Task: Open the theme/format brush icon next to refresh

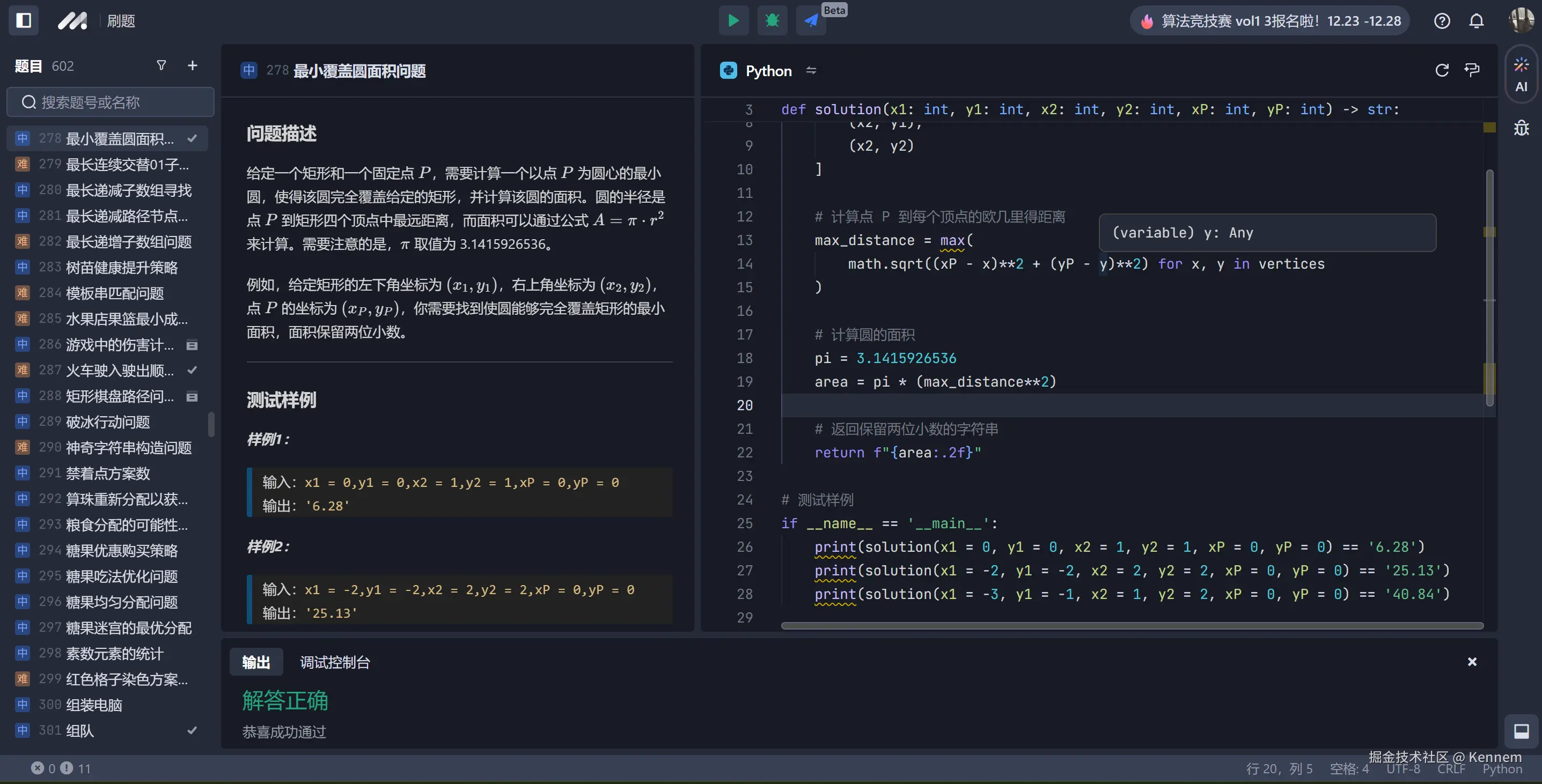Action: [1471, 71]
